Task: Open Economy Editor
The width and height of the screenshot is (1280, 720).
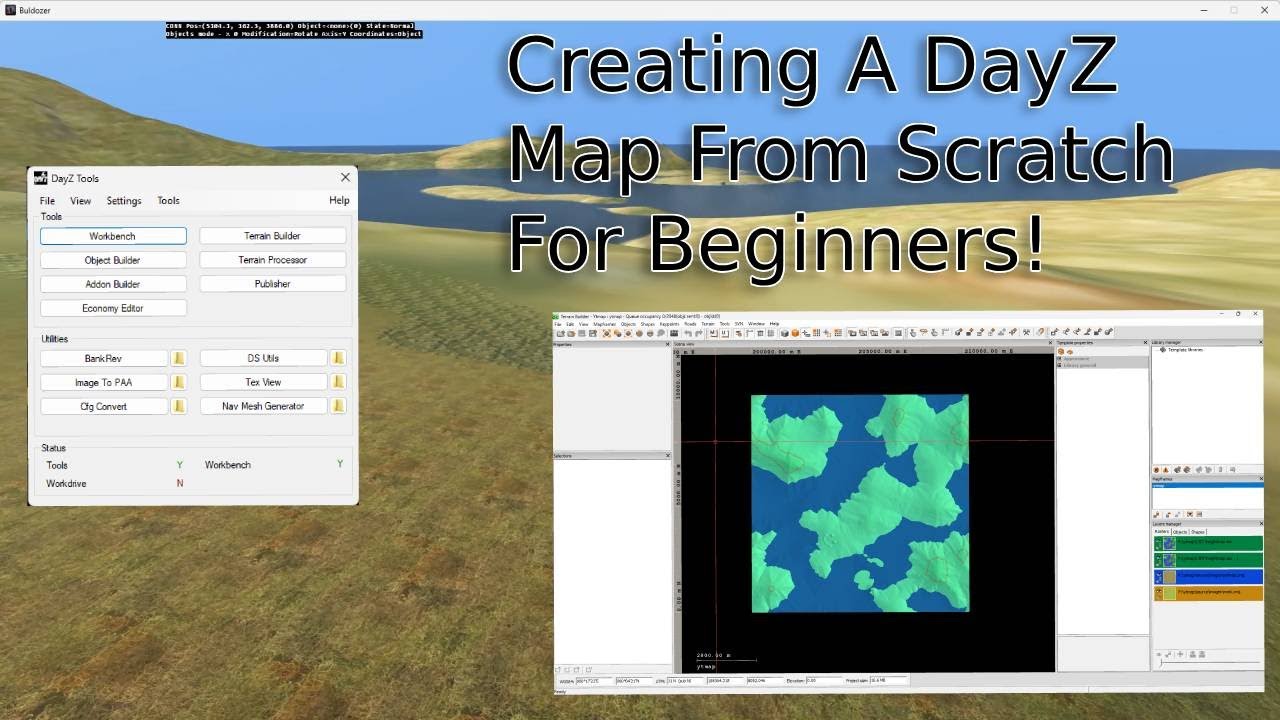Action: (113, 308)
